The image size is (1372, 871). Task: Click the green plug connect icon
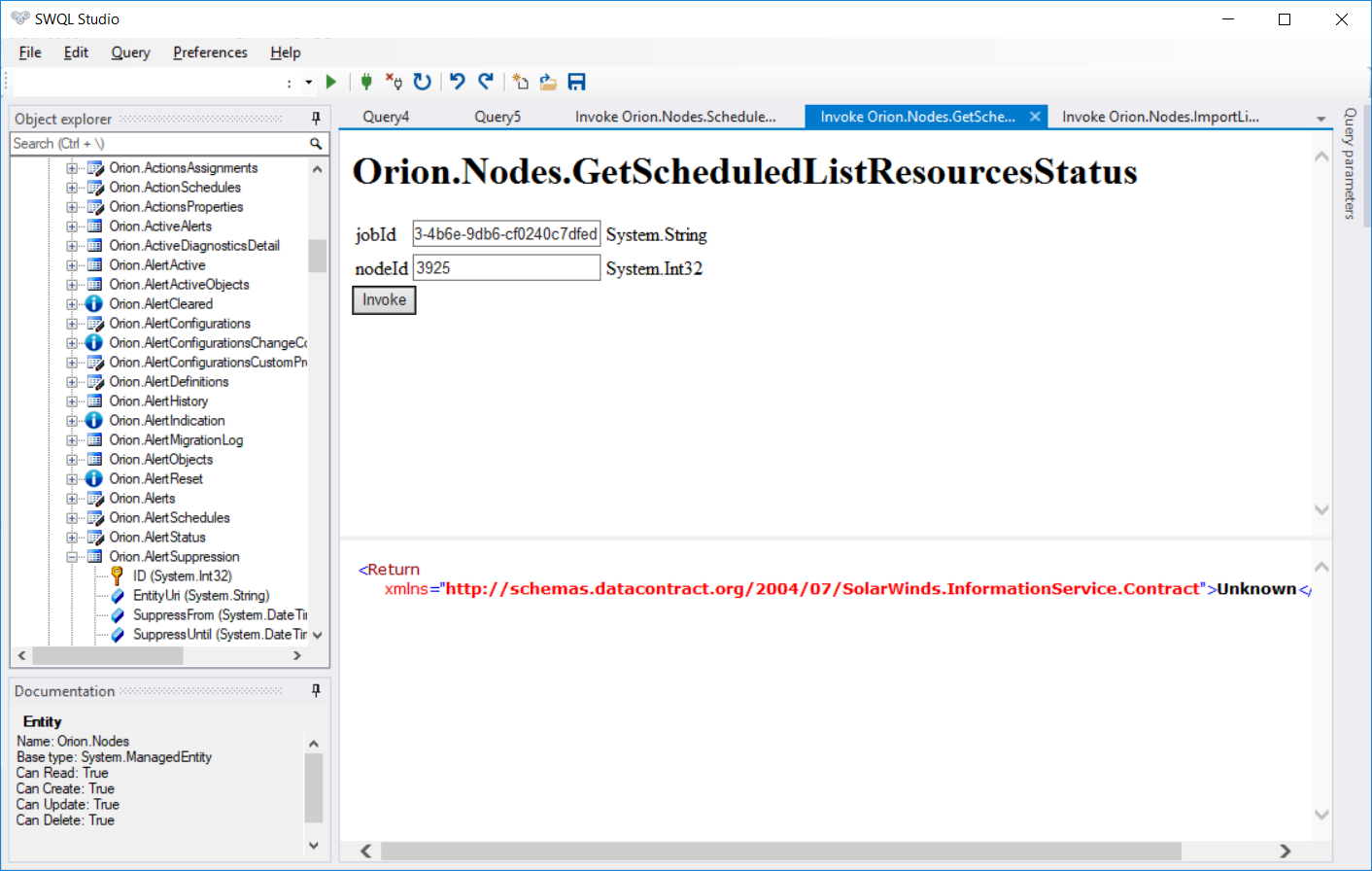pos(366,83)
